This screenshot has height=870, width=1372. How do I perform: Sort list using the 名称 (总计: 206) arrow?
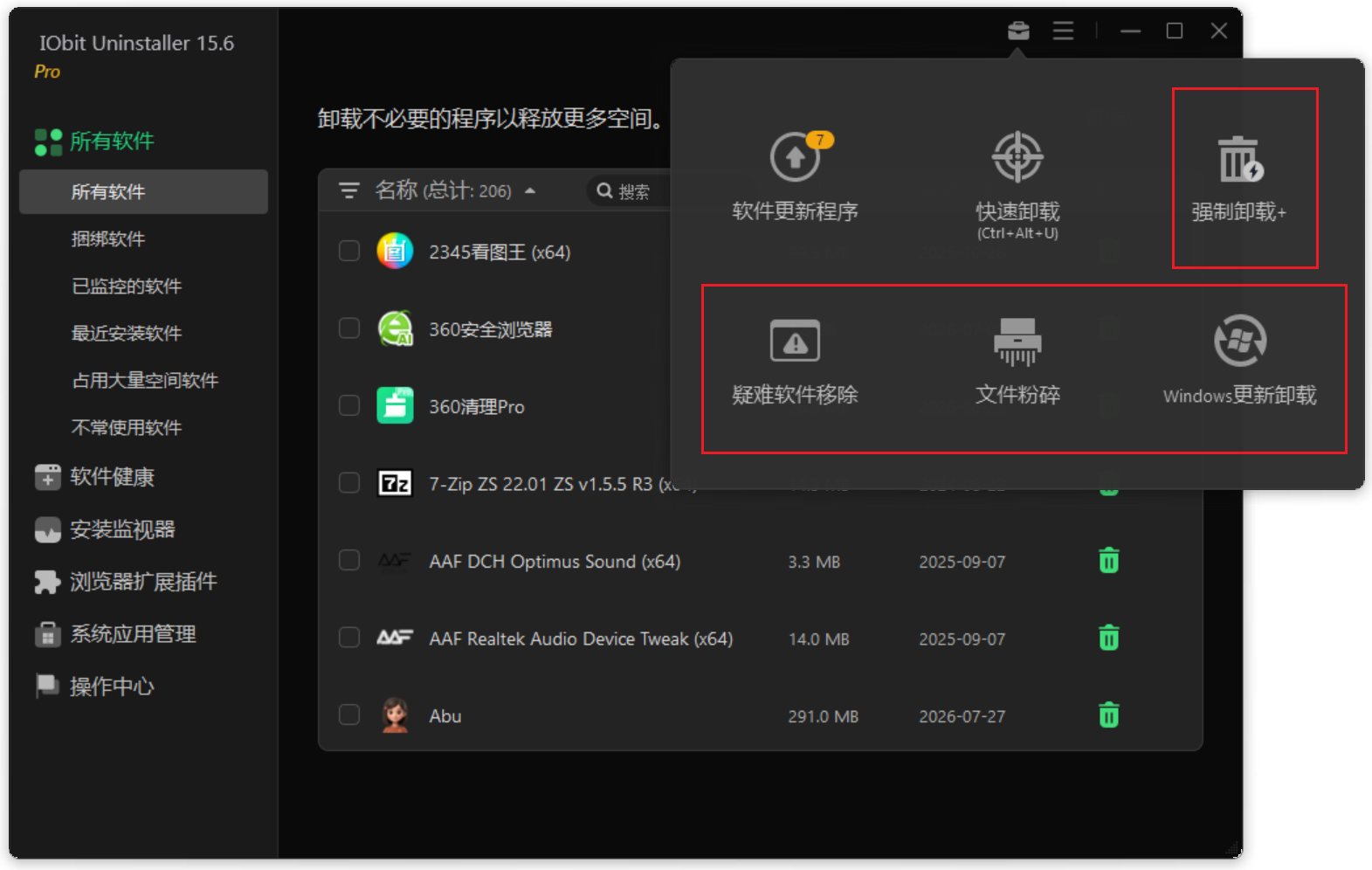point(530,190)
